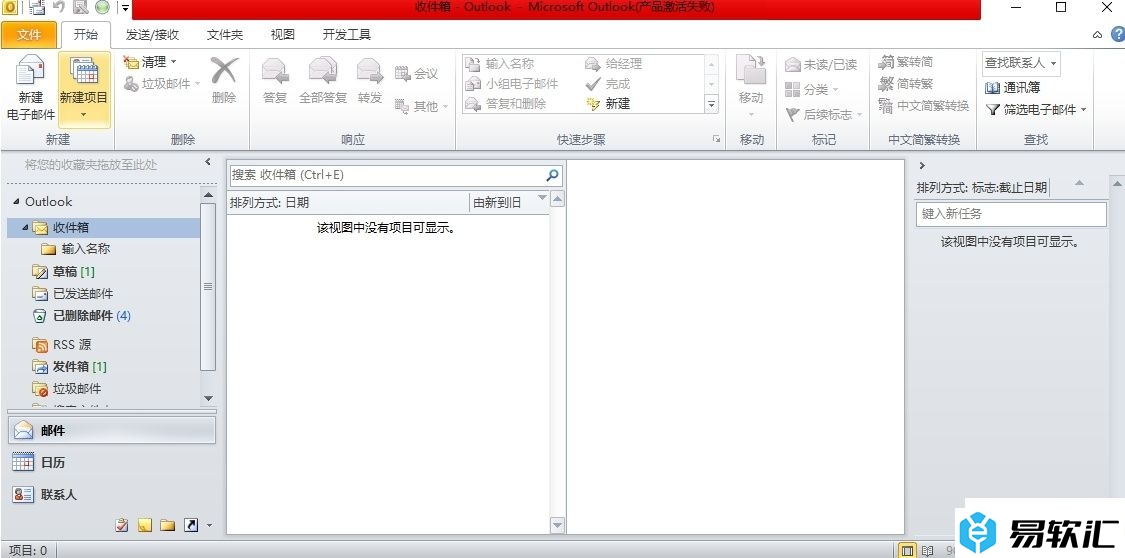Screen dimensions: 1125x558
Task: Toggle Unread/Read (未读/已读)
Action: (x=821, y=65)
